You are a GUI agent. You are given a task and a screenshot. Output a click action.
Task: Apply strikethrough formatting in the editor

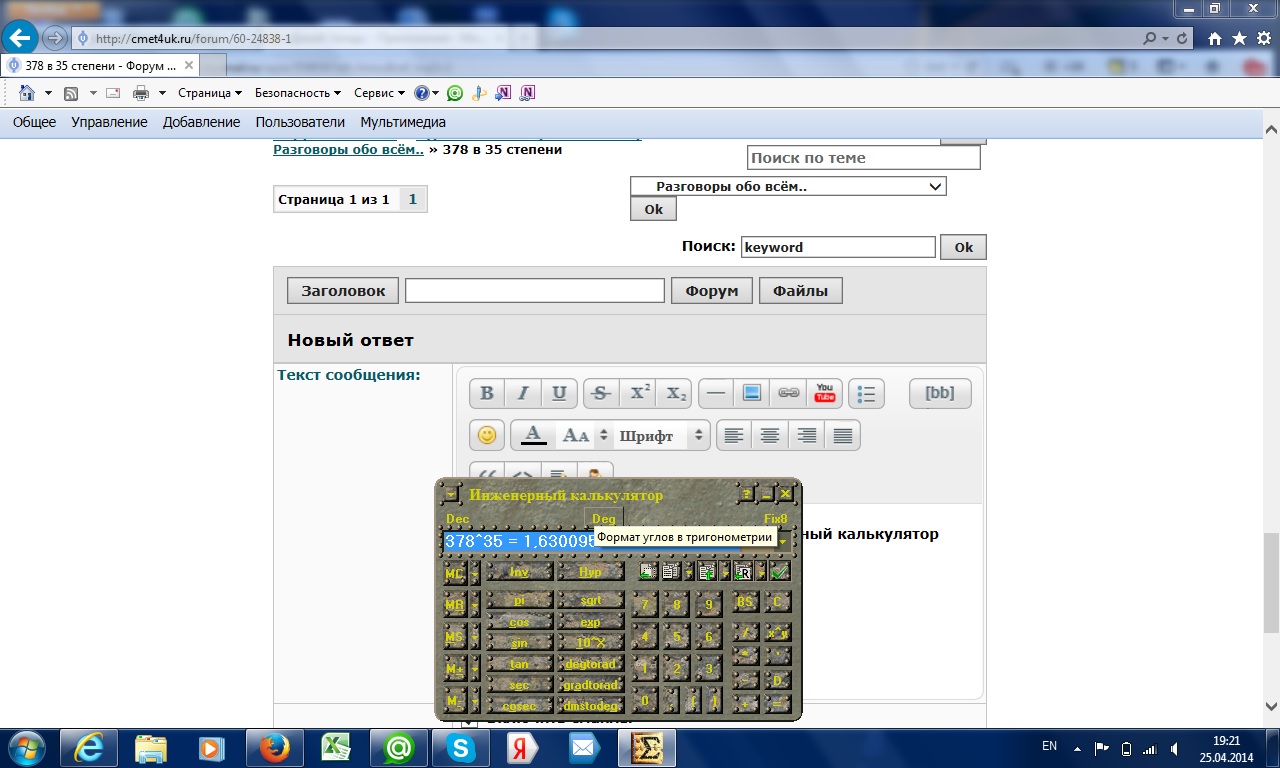click(601, 394)
